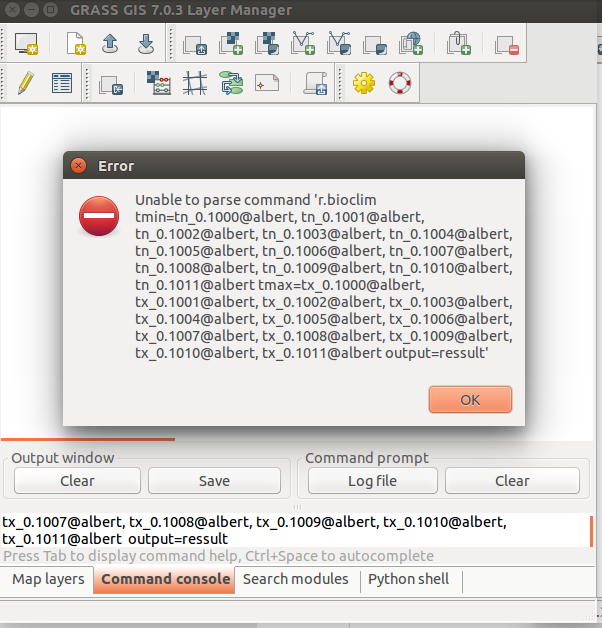Switch to the Python shell tab
The height and width of the screenshot is (628, 602).
409,579
